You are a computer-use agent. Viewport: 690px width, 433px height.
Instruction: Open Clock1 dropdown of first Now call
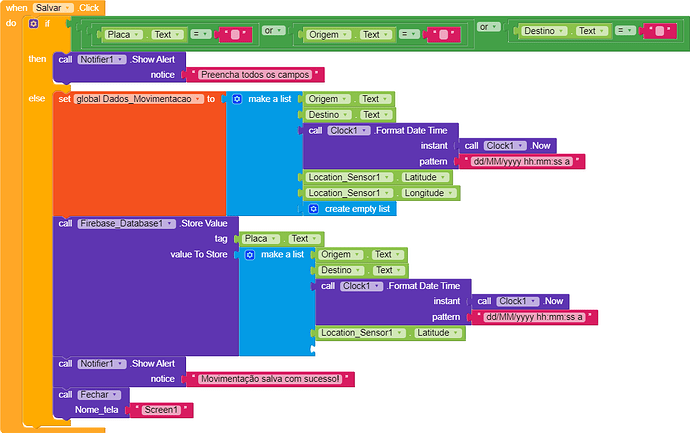coord(505,146)
